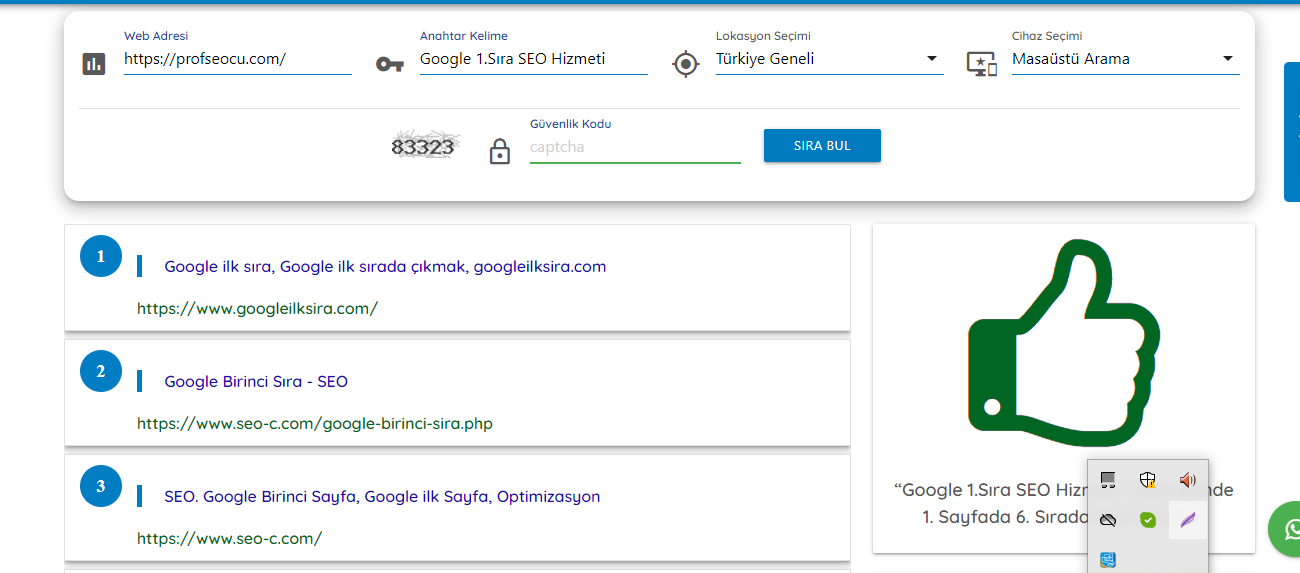Click the Windows Security shield tray icon
Viewport: 1300px width, 573px height.
click(1148, 480)
